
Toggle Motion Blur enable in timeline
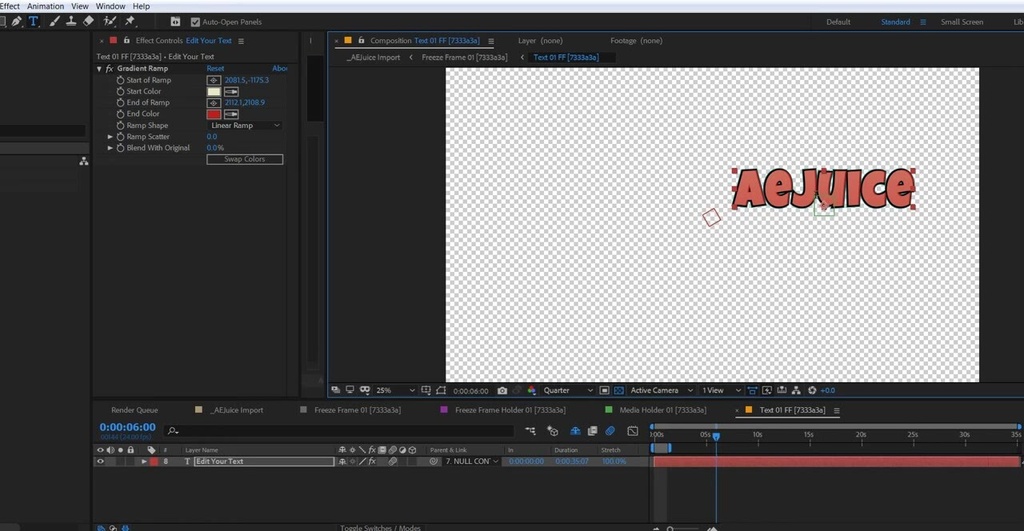point(610,431)
